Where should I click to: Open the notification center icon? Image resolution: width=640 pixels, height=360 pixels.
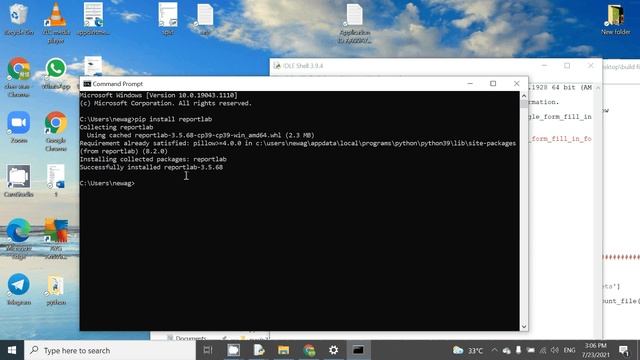[x=623, y=350]
